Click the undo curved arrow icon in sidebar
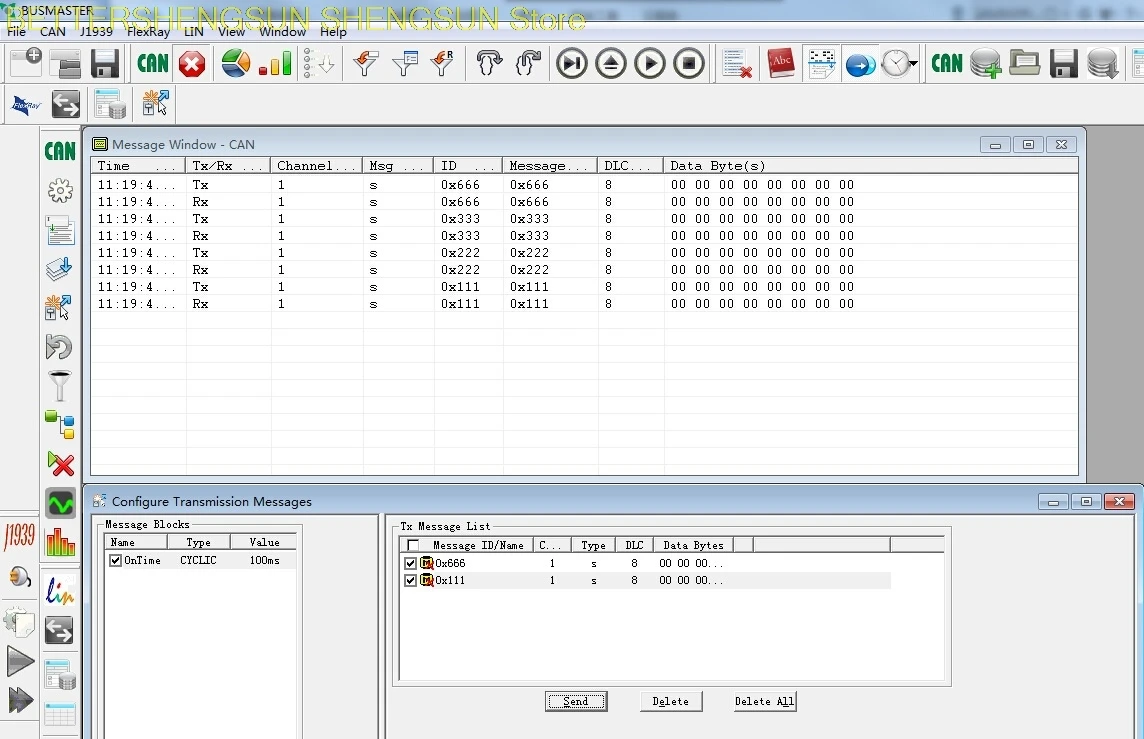This screenshot has width=1144, height=739. coord(59,347)
